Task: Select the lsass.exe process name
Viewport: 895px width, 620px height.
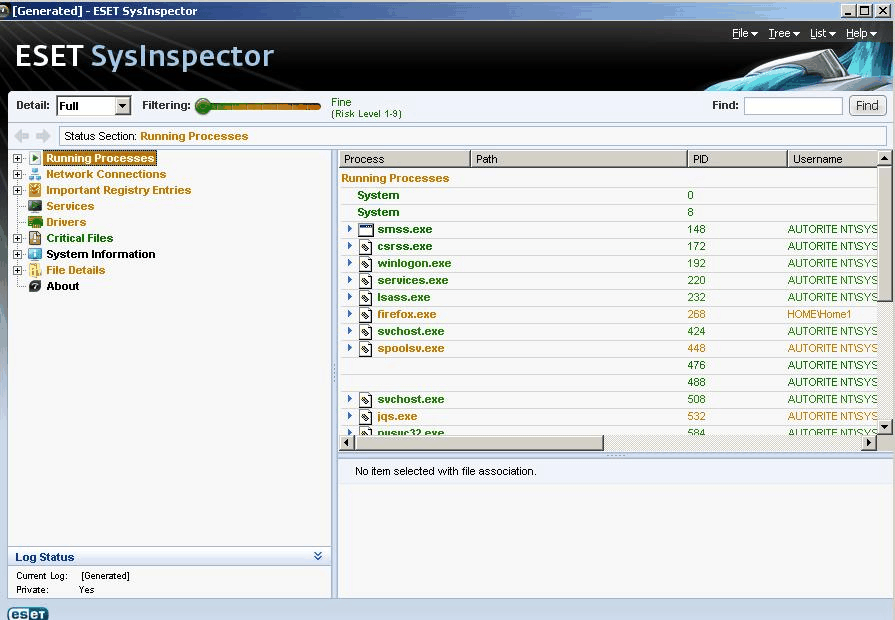Action: (404, 297)
